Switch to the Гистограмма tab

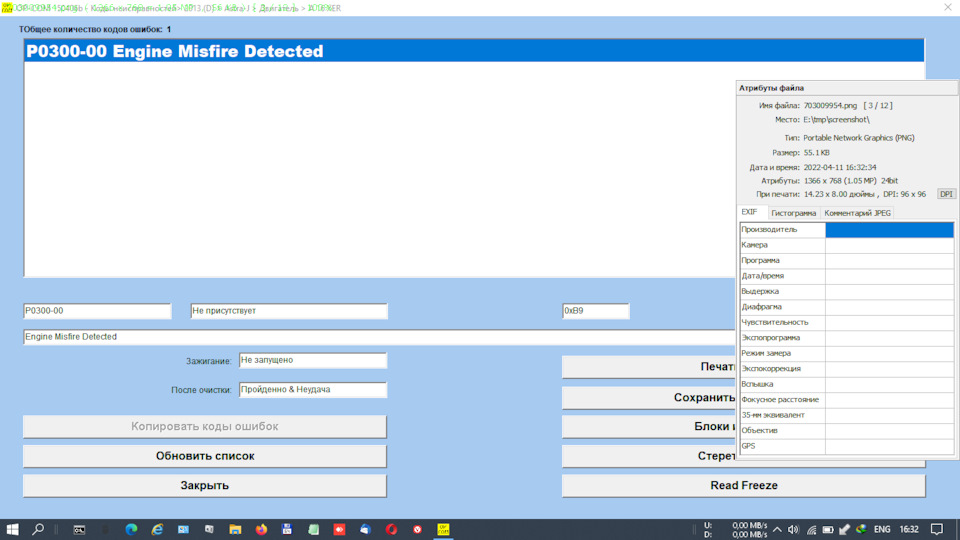(793, 213)
